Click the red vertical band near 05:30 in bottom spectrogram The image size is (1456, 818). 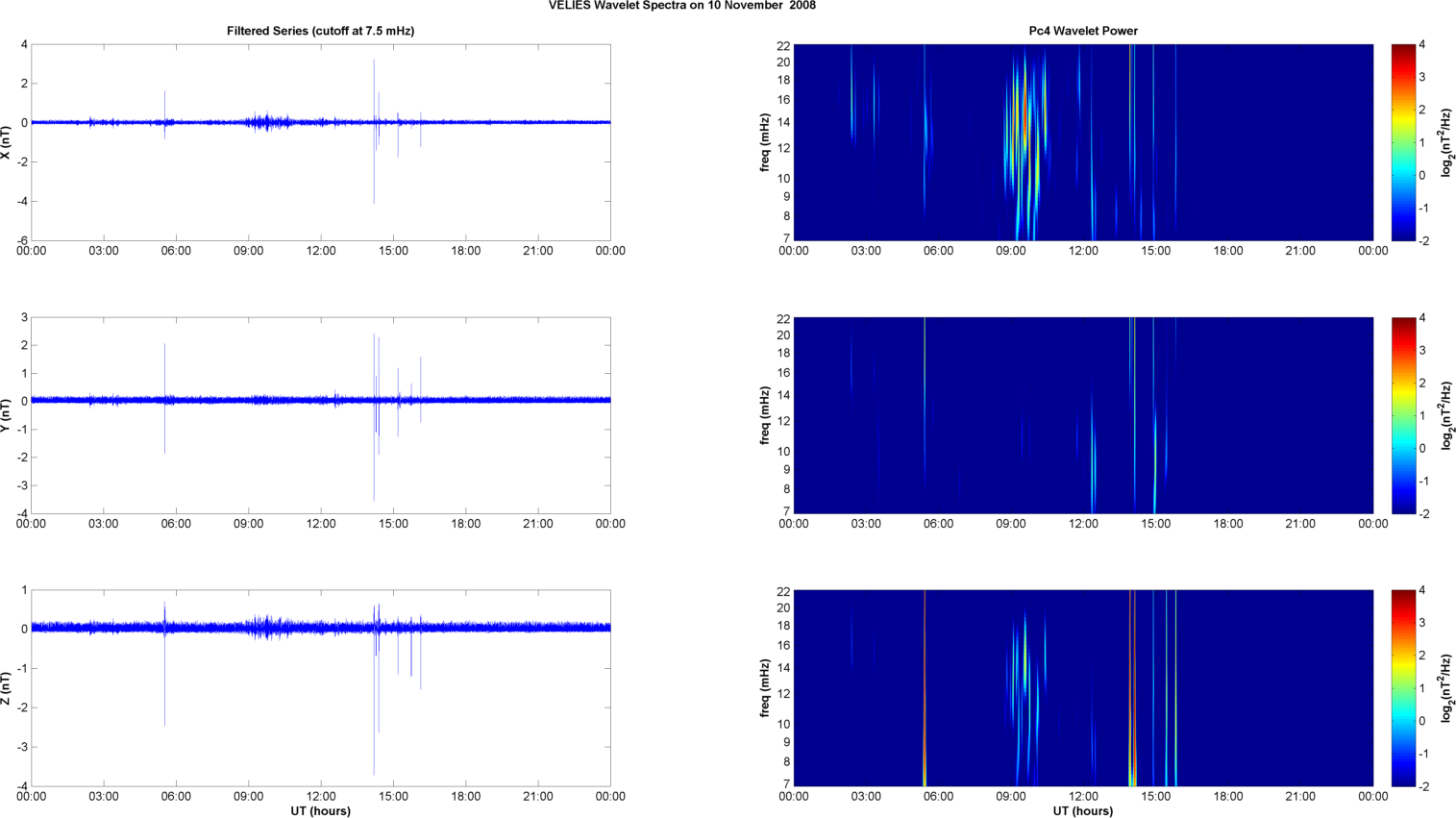tap(925, 688)
